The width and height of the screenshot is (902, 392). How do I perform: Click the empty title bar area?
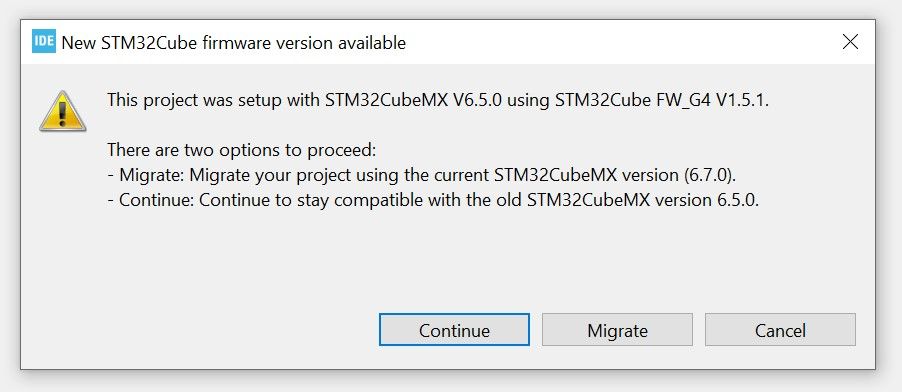point(621,42)
